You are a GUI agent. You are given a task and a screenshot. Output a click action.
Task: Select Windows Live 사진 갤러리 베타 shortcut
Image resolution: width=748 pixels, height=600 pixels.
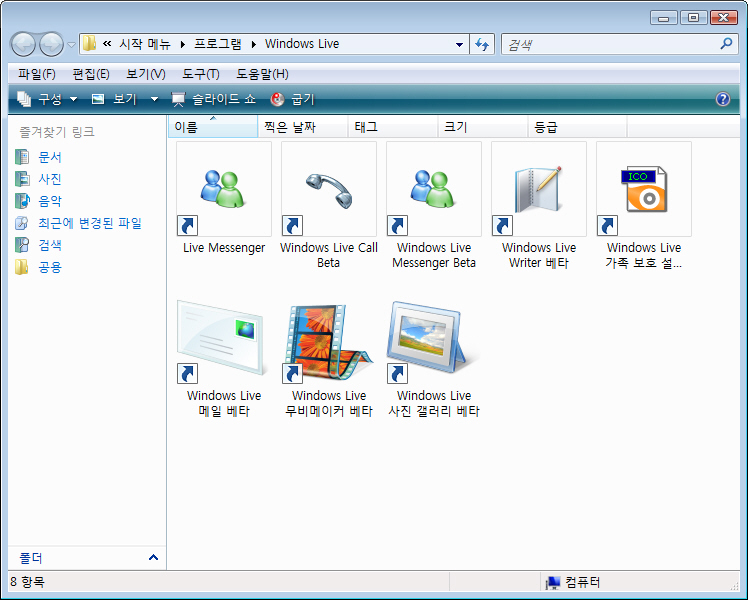point(434,358)
